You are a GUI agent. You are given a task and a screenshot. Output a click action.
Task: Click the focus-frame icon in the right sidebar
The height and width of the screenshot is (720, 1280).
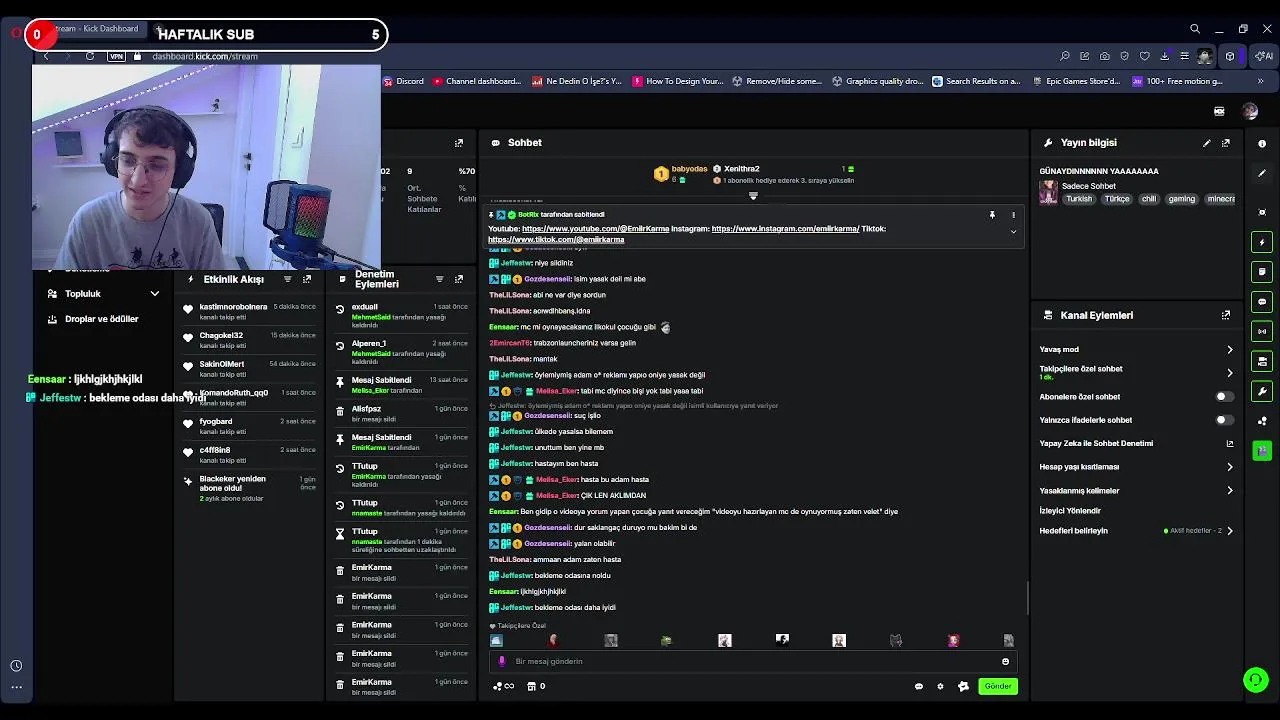[1262, 212]
